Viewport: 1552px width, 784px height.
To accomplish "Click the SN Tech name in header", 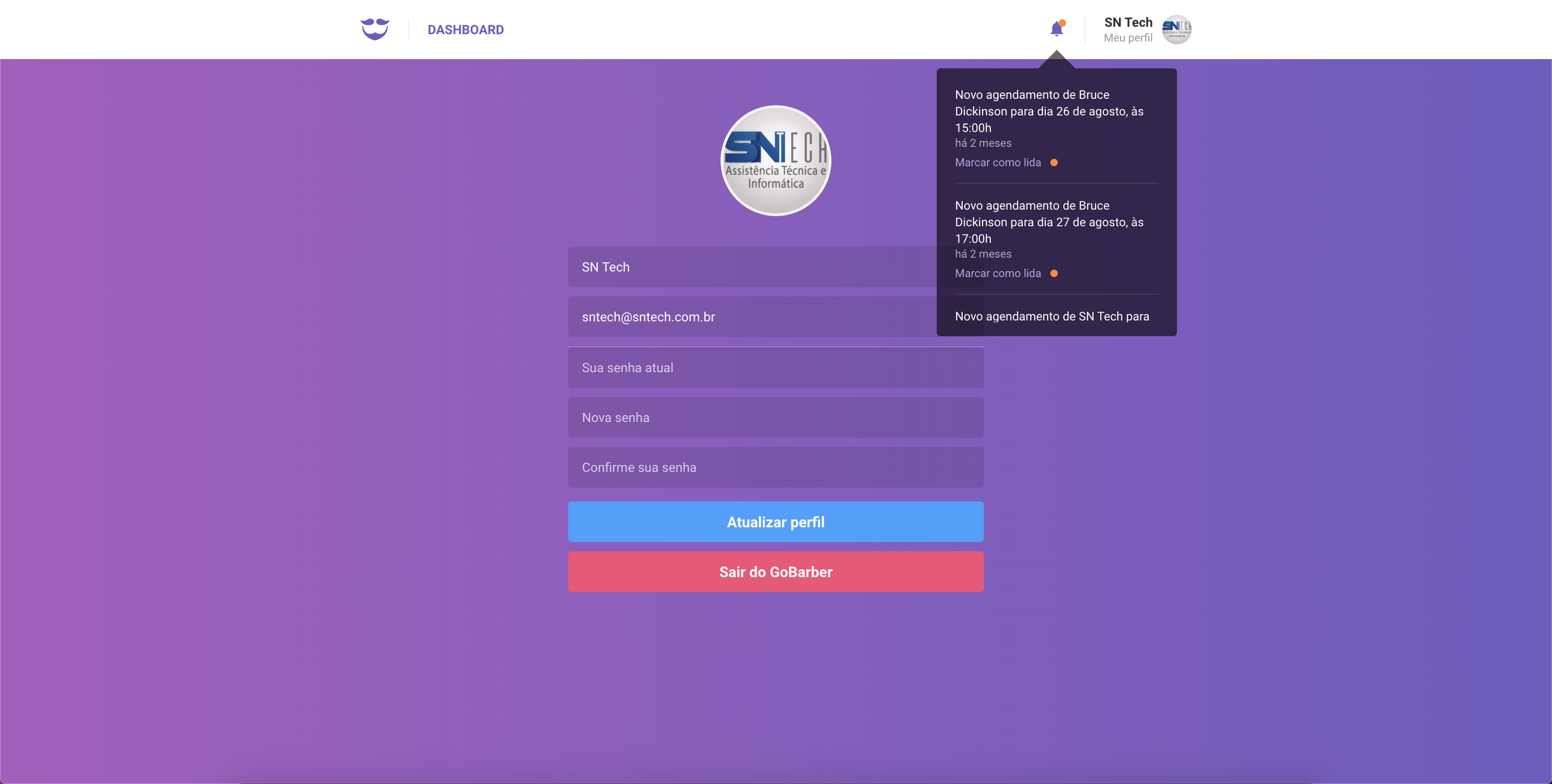I will (x=1128, y=22).
